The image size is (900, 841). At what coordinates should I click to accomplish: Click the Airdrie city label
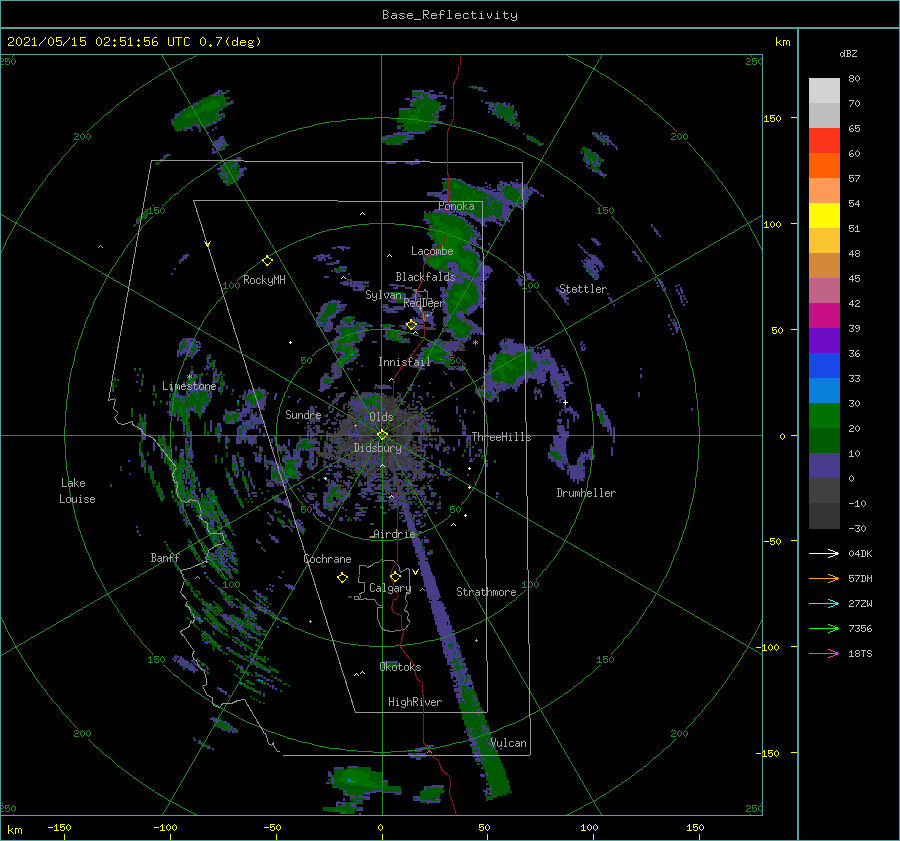(x=394, y=534)
